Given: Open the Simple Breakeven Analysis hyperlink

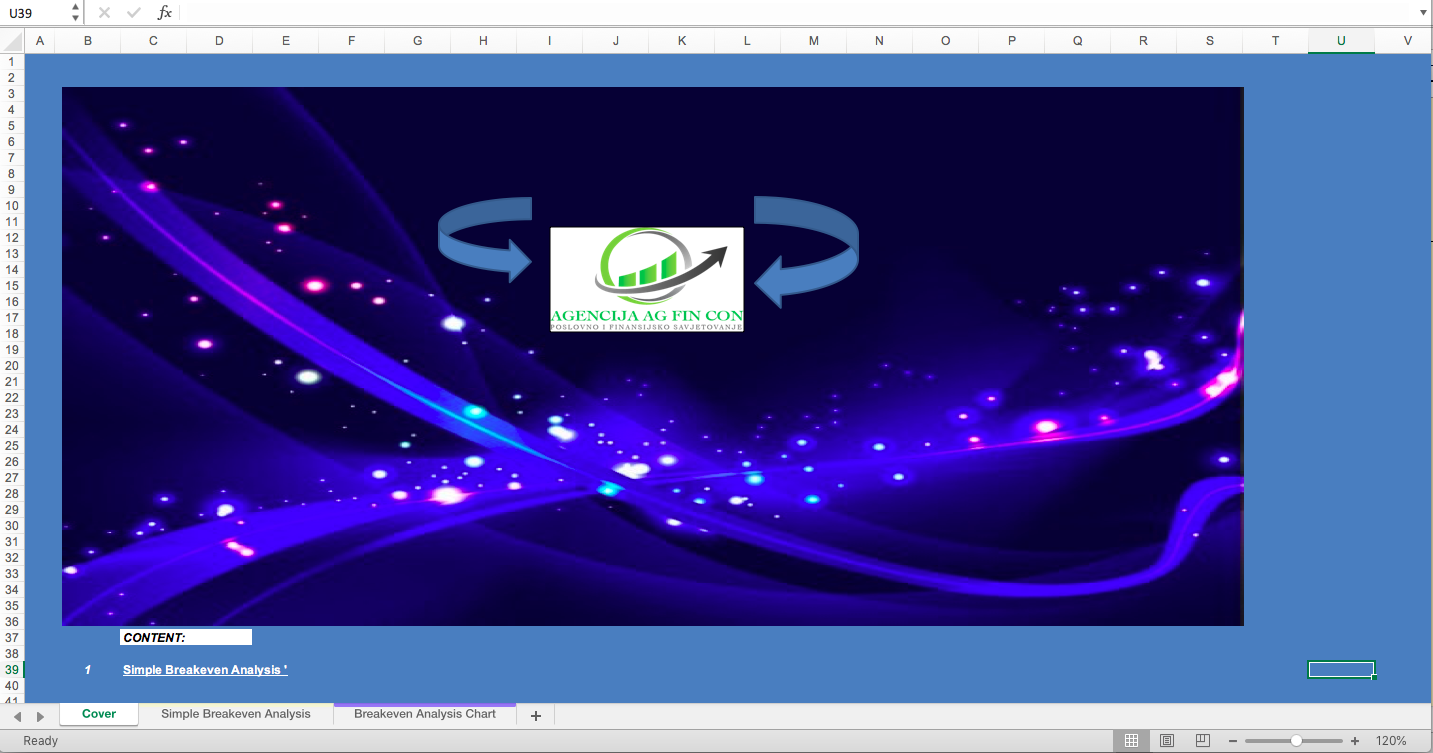Looking at the screenshot, I should tap(205, 669).
